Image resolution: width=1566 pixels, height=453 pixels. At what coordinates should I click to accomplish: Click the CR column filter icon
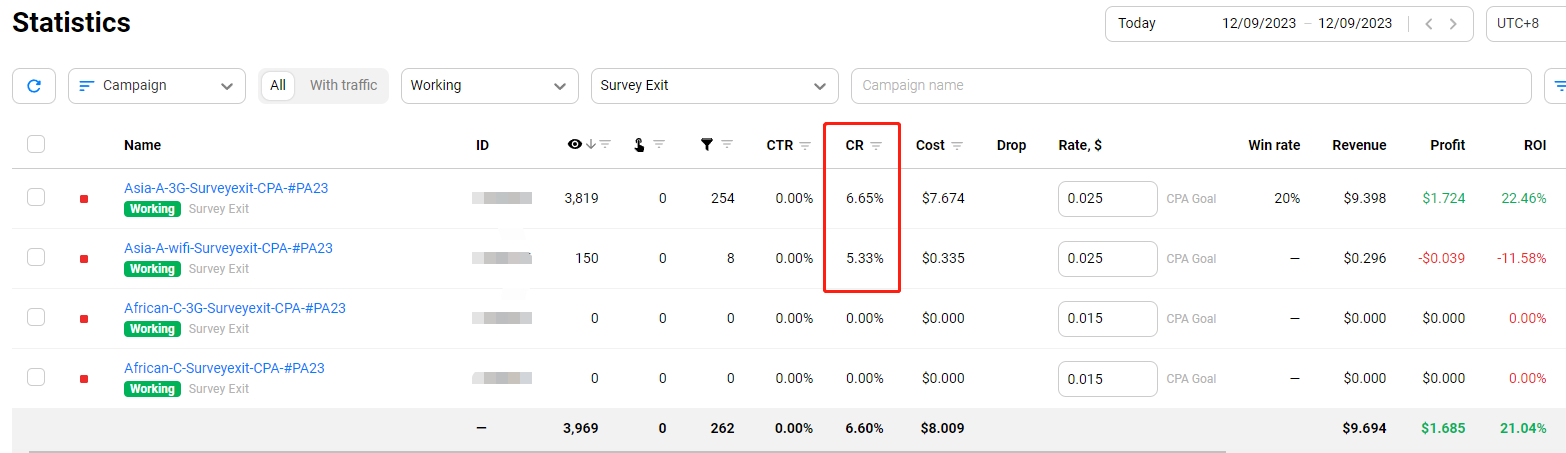point(876,146)
